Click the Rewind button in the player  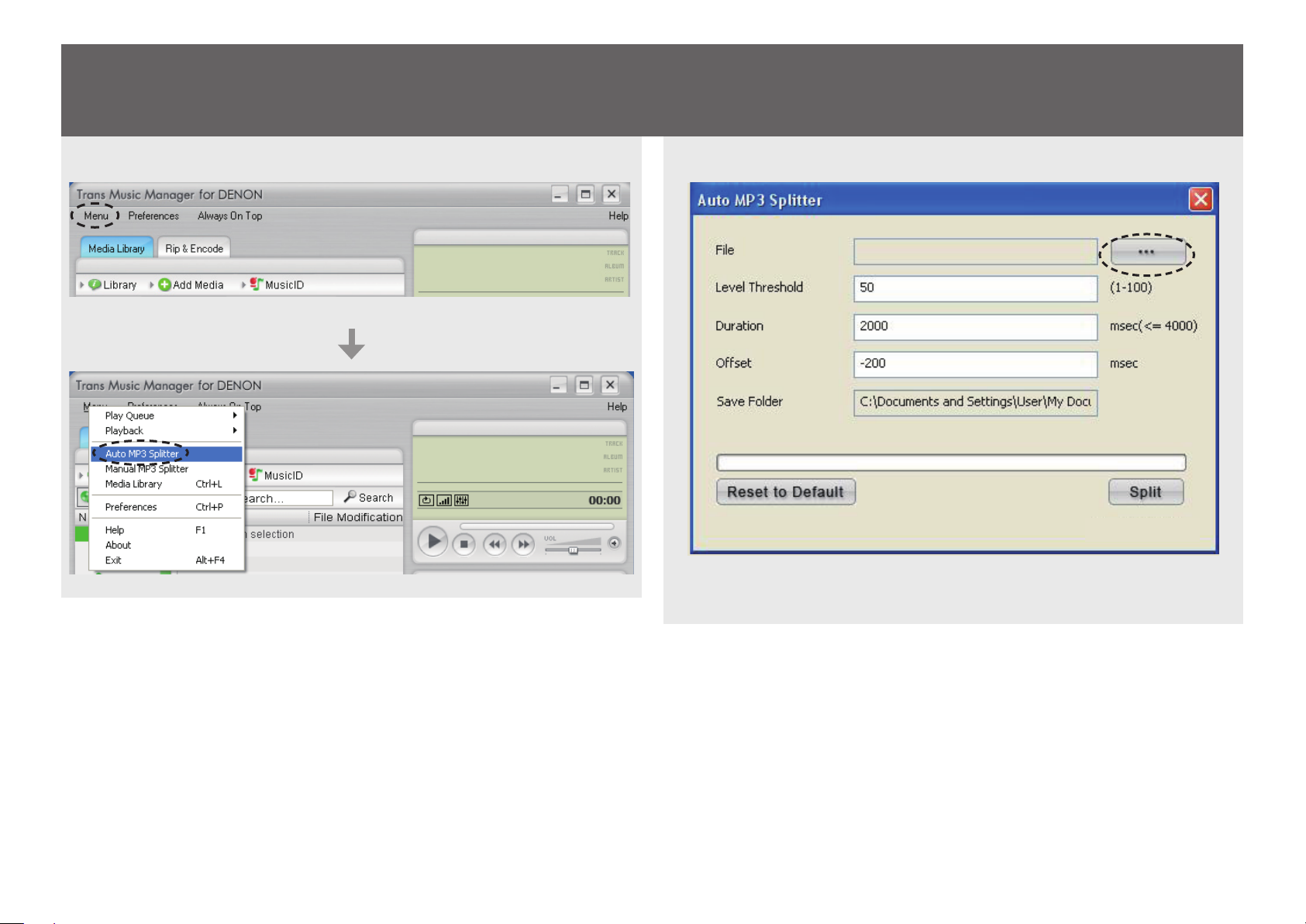click(494, 544)
